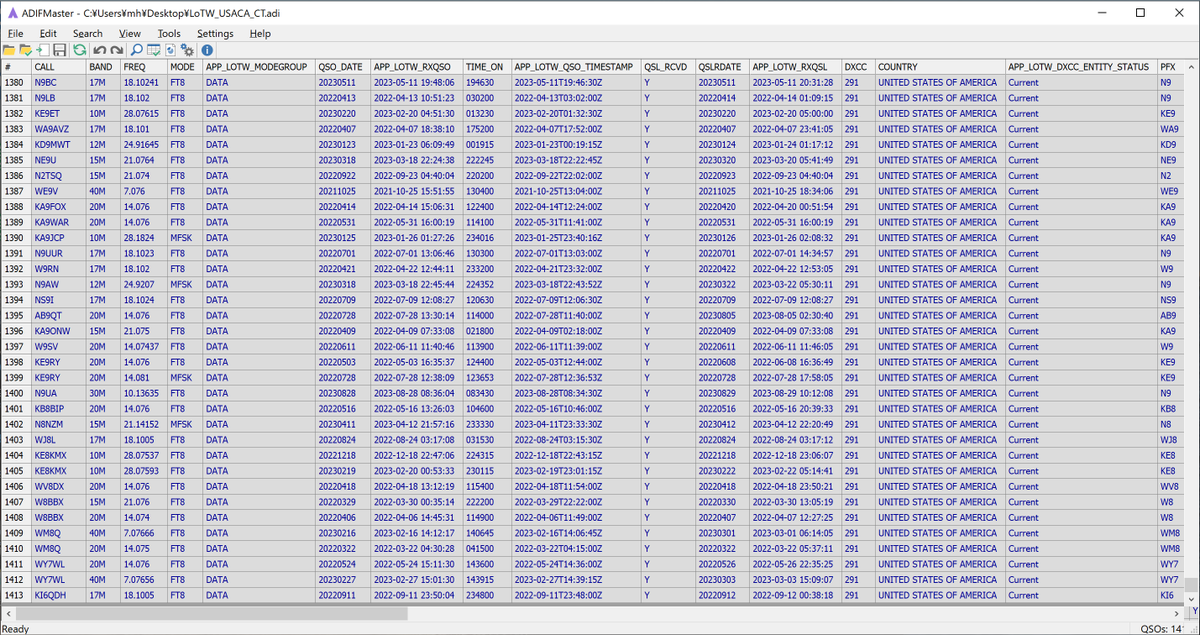1200x635 pixels.
Task: Click the COUNTRY column header
Action: coord(939,66)
